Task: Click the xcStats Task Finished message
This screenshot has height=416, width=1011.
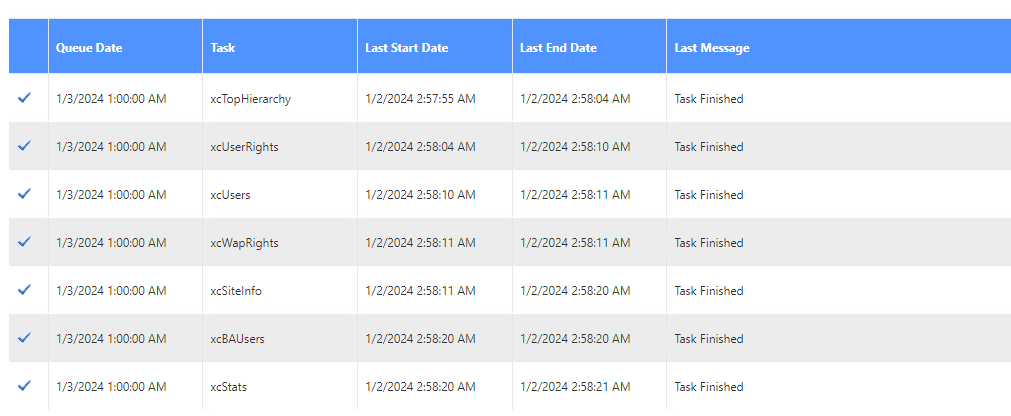Action: click(x=708, y=387)
